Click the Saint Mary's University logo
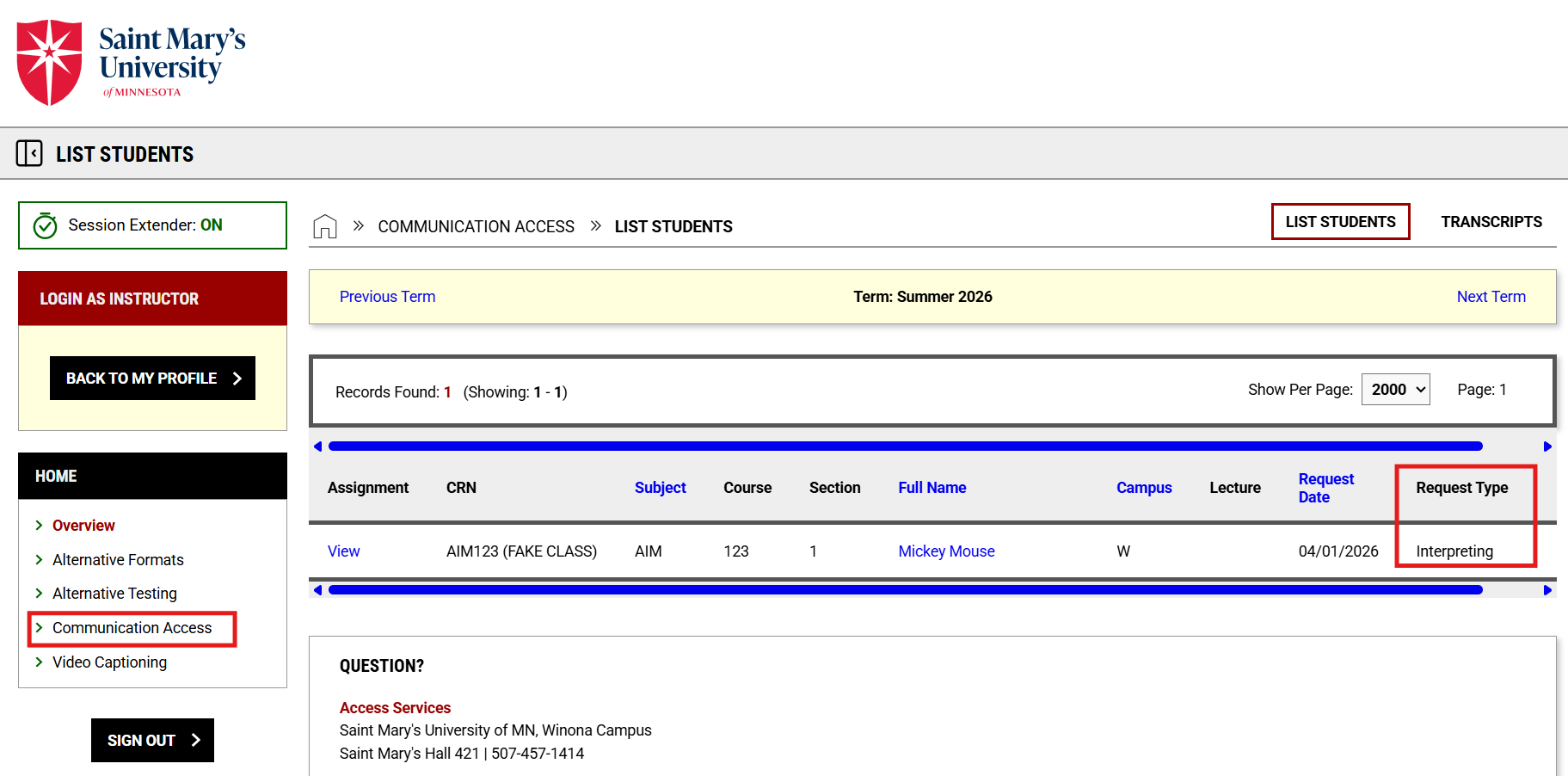 tap(131, 63)
